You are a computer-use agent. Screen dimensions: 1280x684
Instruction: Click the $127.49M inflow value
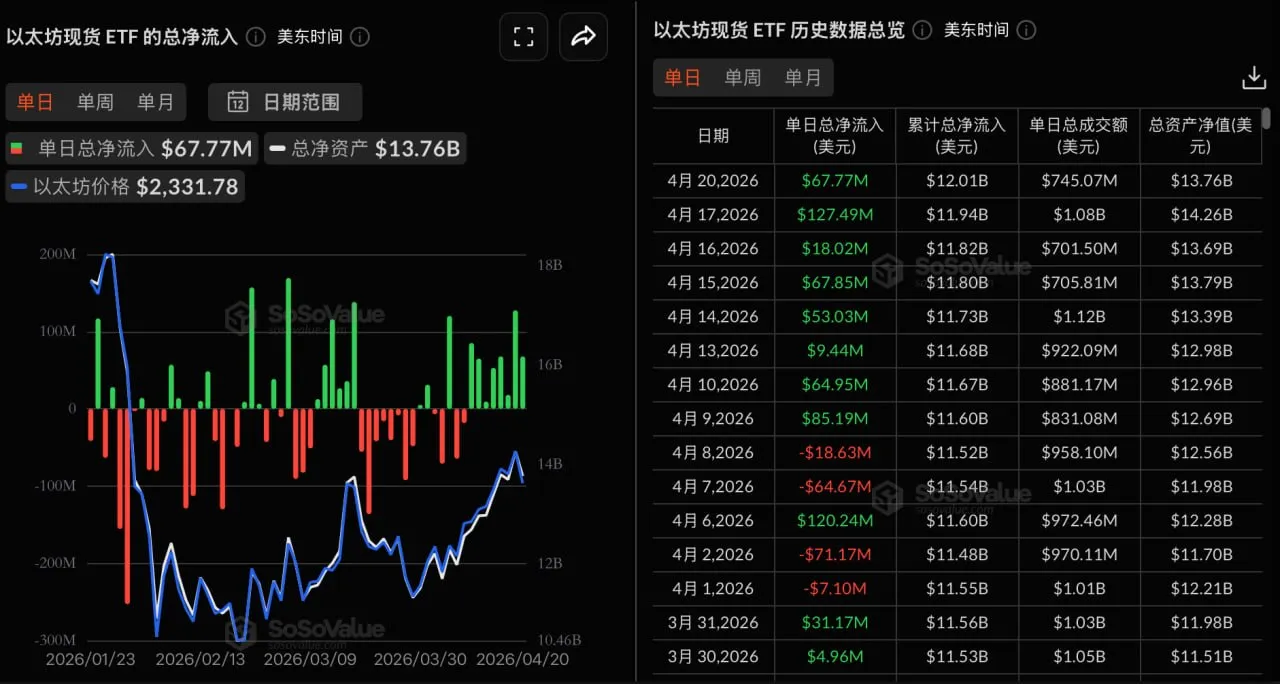(x=834, y=215)
